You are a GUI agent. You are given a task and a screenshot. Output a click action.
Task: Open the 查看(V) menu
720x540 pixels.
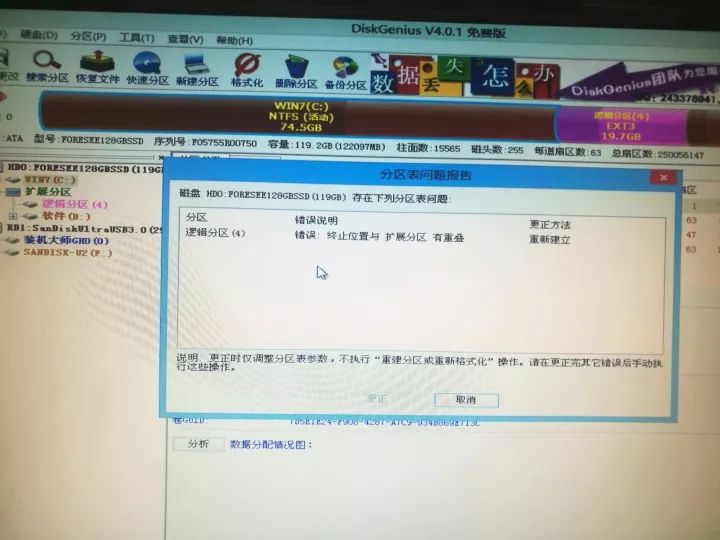(186, 39)
